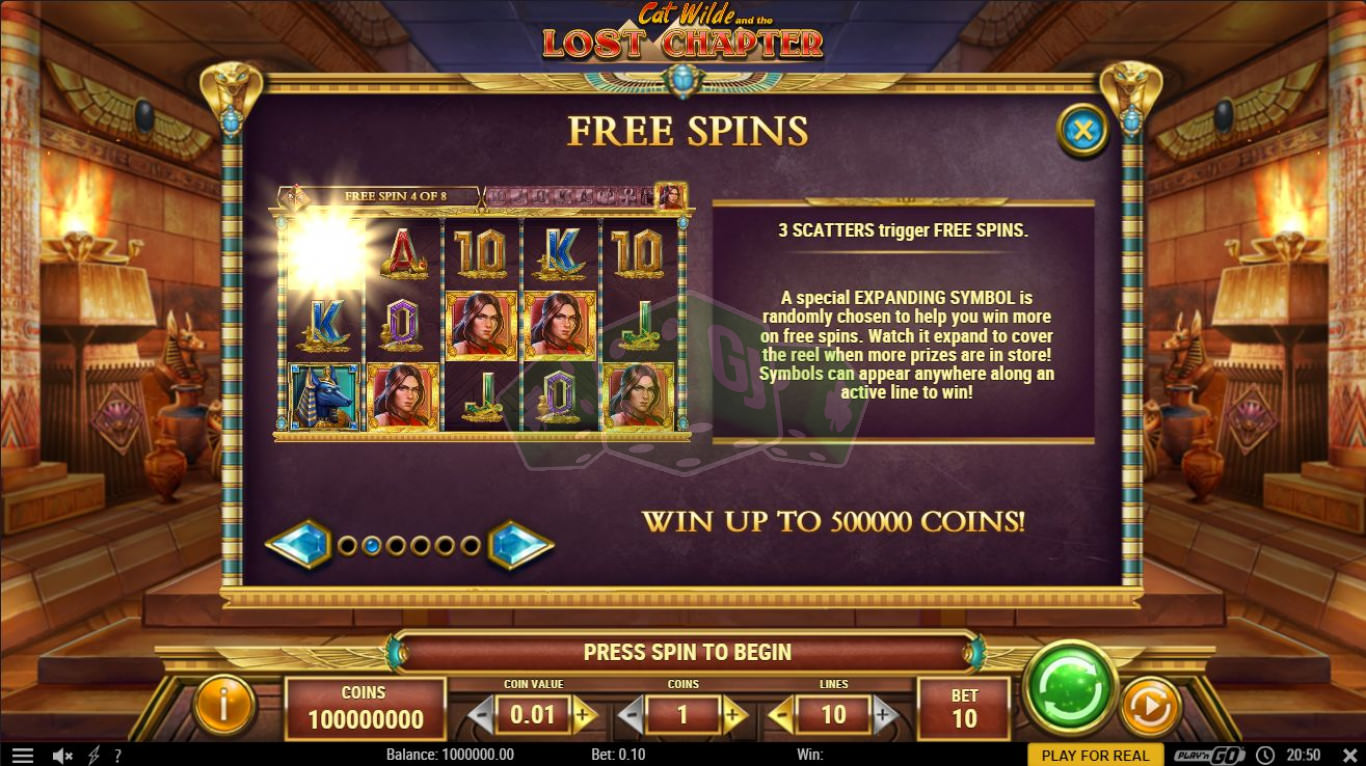This screenshot has height=766, width=1366.
Task: Mute sound with the speaker icon
Action: point(62,755)
